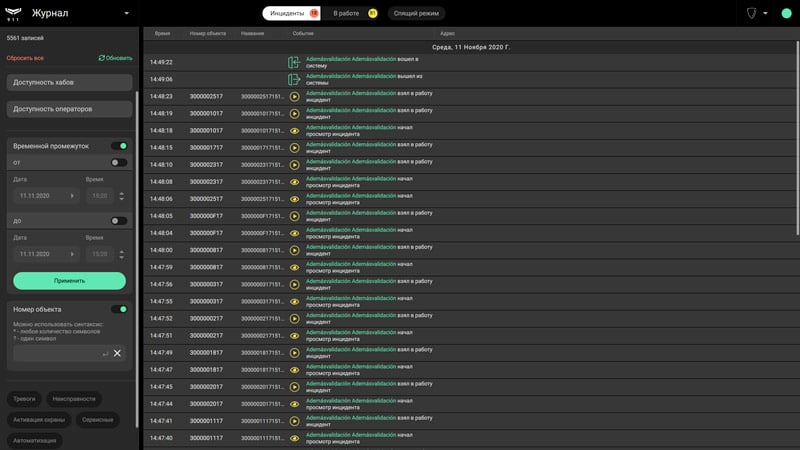Image resolution: width=800 pixels, height=450 pixels.
Task: Click the eye icon in the 14:47:55 row
Action: 294,302
